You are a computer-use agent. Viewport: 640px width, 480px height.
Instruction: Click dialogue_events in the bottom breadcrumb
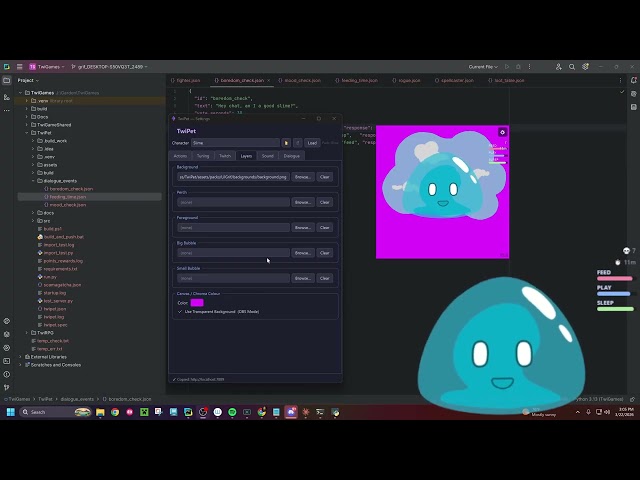pyautogui.click(x=77, y=399)
